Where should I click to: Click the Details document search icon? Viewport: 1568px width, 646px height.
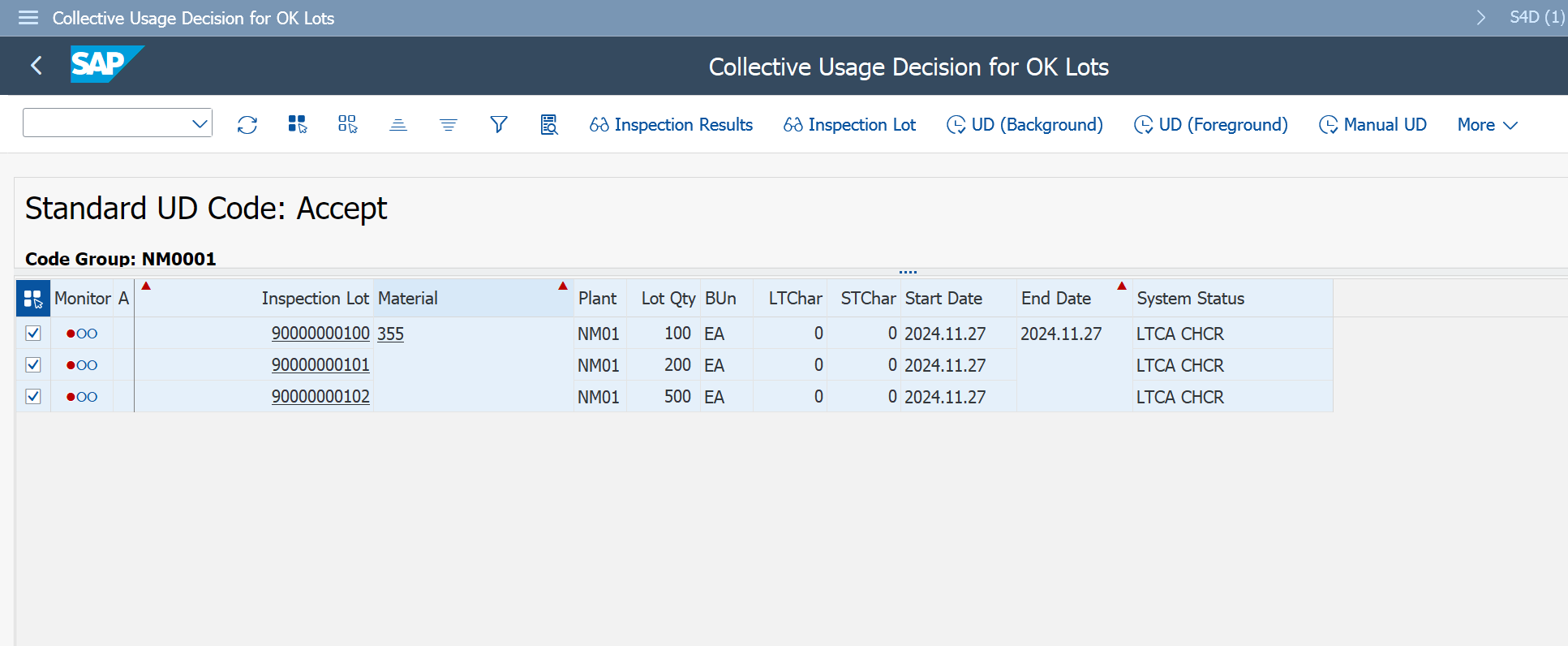[549, 124]
